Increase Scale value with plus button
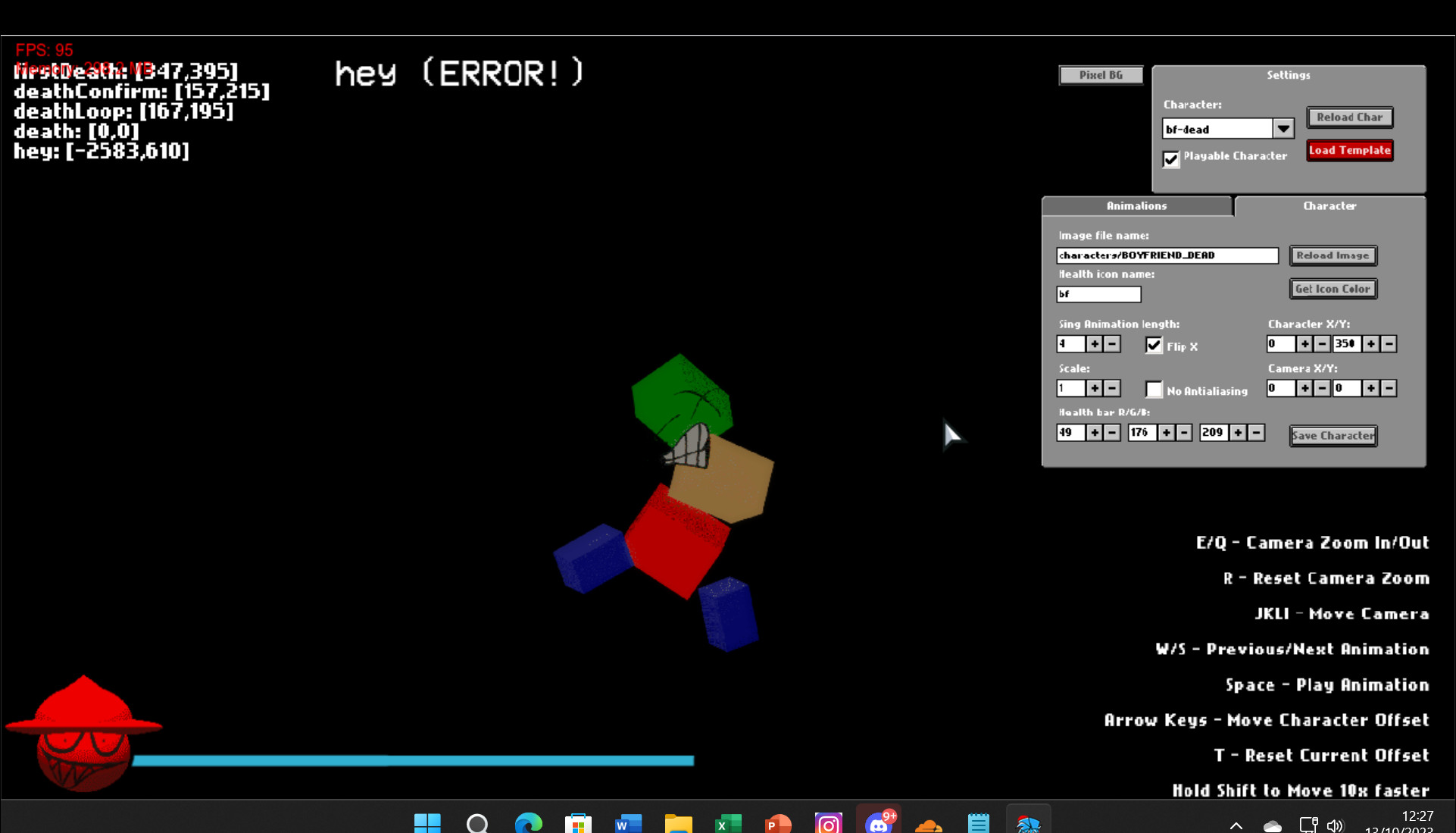The image size is (1456, 833). (1094, 388)
